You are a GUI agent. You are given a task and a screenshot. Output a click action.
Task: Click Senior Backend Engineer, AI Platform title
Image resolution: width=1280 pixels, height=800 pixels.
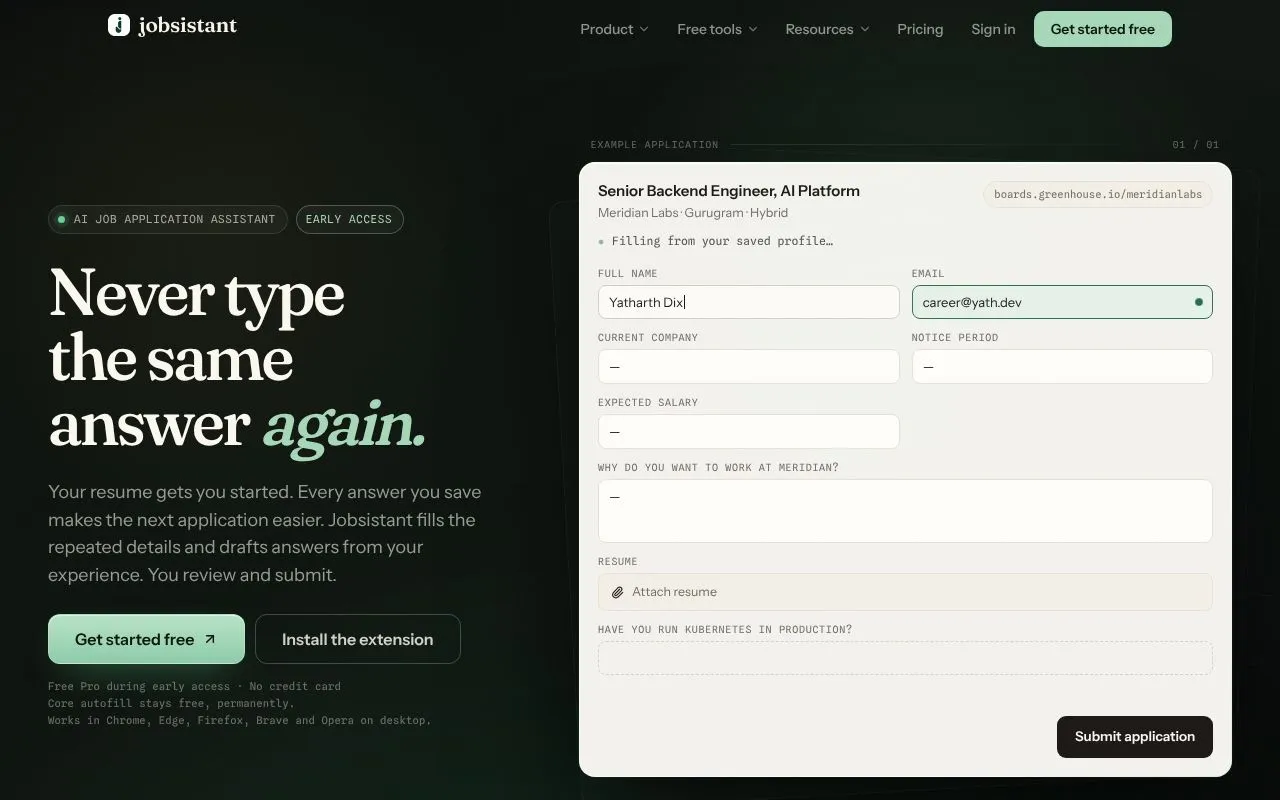point(729,191)
